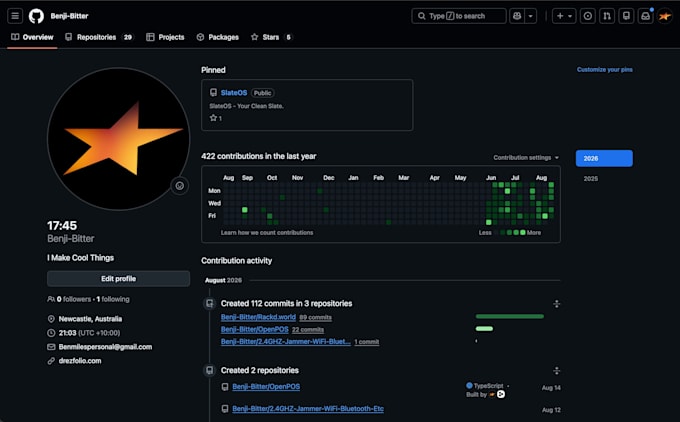Open Benji-Bitter/2.4GHZ-Jammer-WiFi-Bluetooth-Etc created repository
Image resolution: width=680 pixels, height=422 pixels.
pos(308,409)
